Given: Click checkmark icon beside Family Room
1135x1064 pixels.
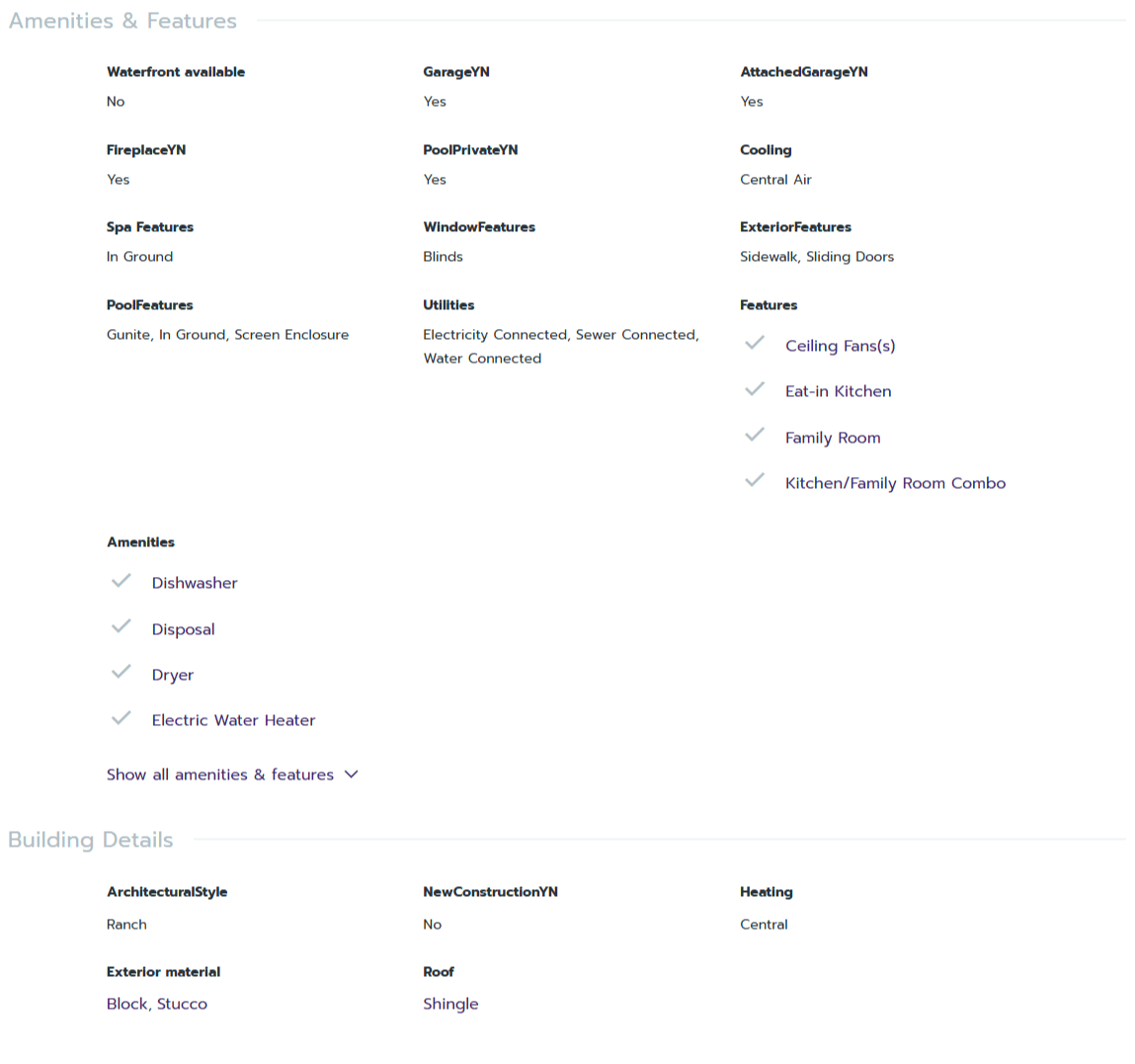Looking at the screenshot, I should (755, 435).
